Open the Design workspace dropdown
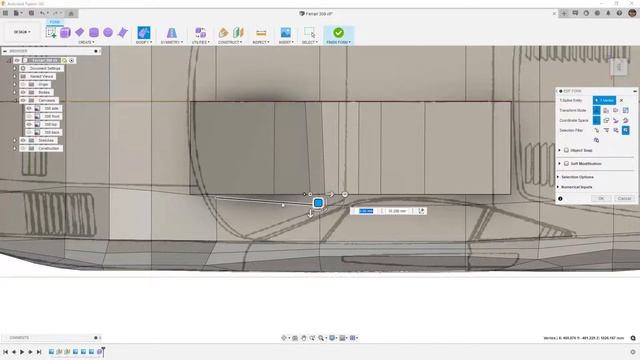 pyautogui.click(x=22, y=32)
